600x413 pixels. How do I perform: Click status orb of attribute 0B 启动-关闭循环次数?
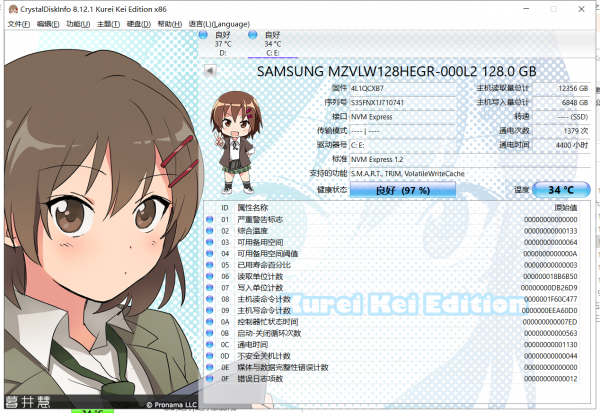pyautogui.click(x=209, y=333)
